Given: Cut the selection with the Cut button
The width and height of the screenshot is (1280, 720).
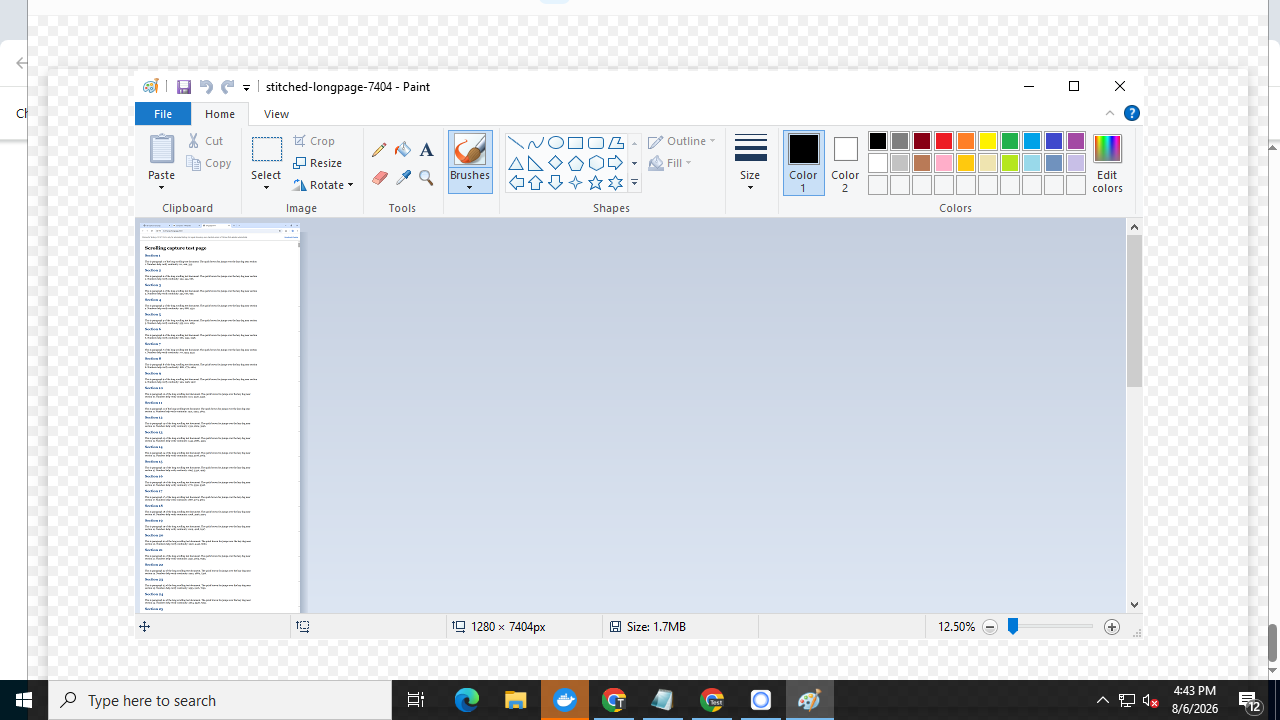Looking at the screenshot, I should pos(206,141).
